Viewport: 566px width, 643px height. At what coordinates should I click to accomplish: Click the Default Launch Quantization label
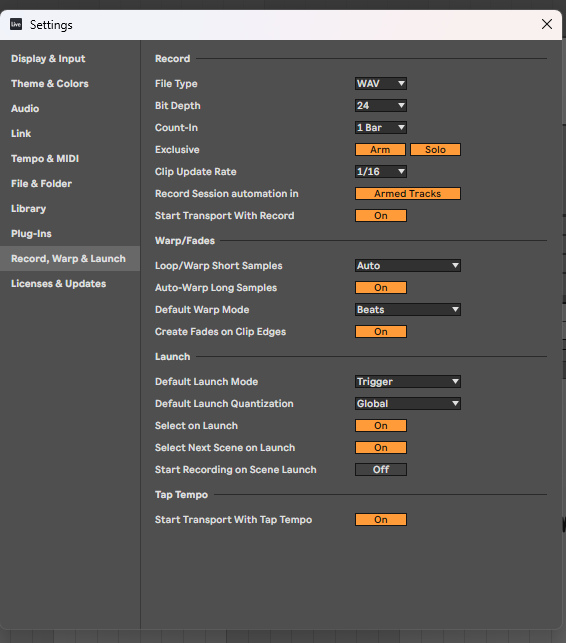pos(224,404)
